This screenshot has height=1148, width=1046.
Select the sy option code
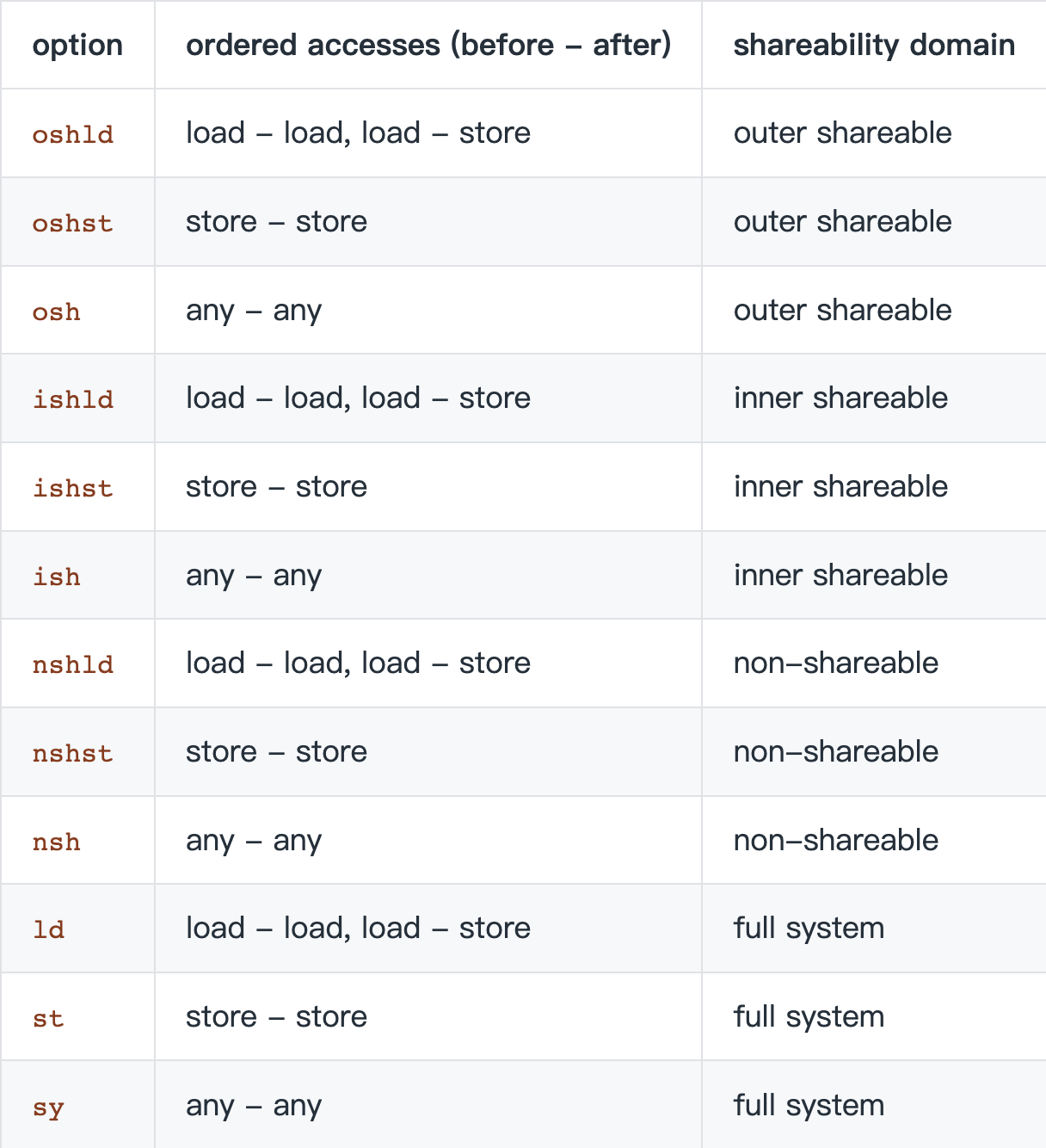tap(48, 1107)
